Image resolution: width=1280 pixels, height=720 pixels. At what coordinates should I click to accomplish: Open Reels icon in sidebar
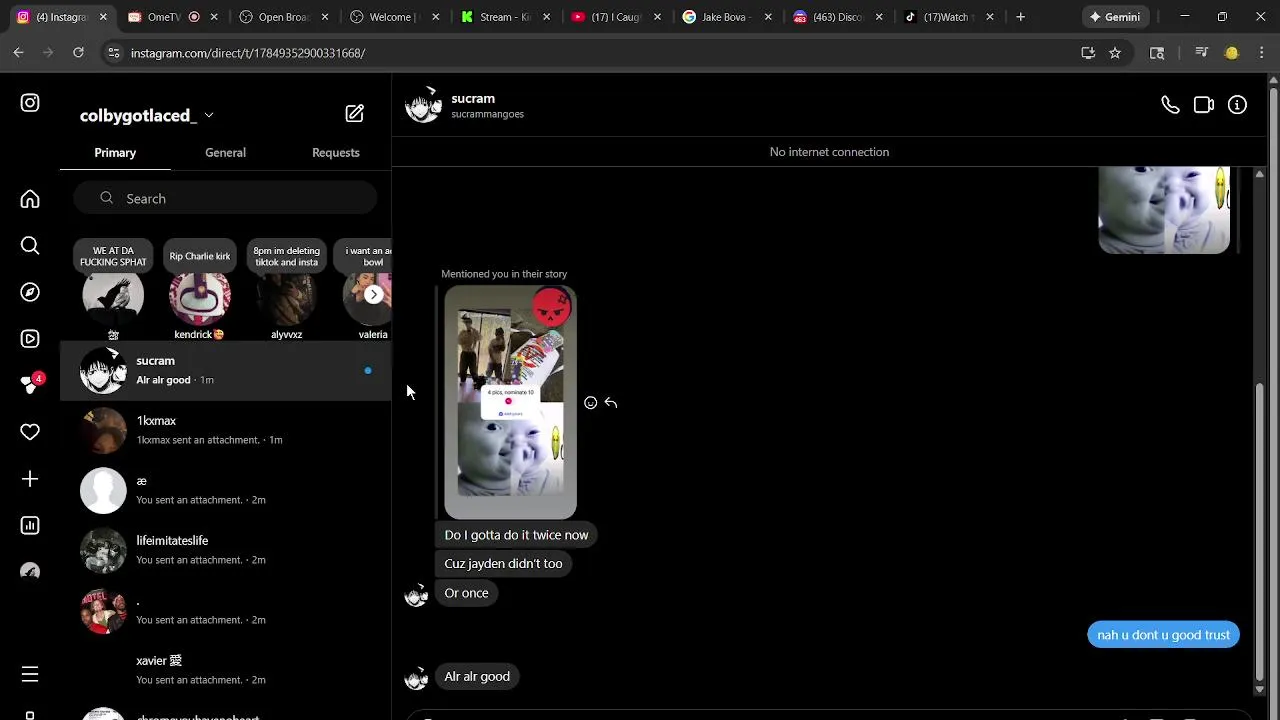pyautogui.click(x=30, y=339)
